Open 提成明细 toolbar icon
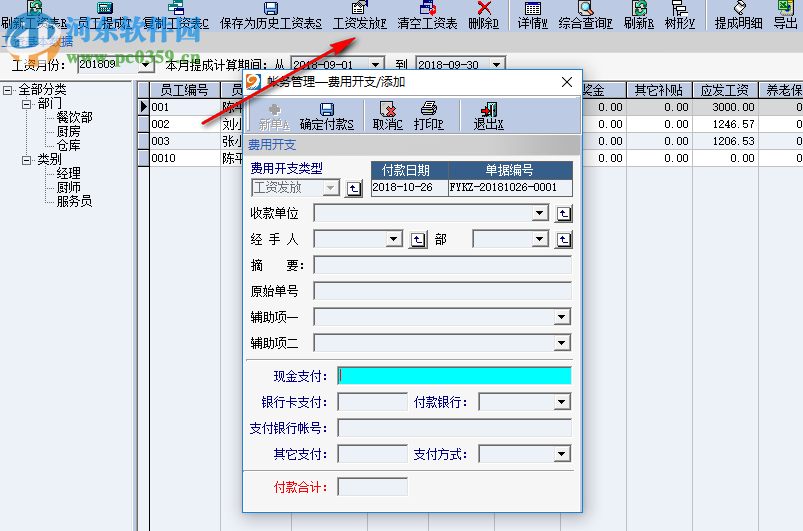 (739, 7)
